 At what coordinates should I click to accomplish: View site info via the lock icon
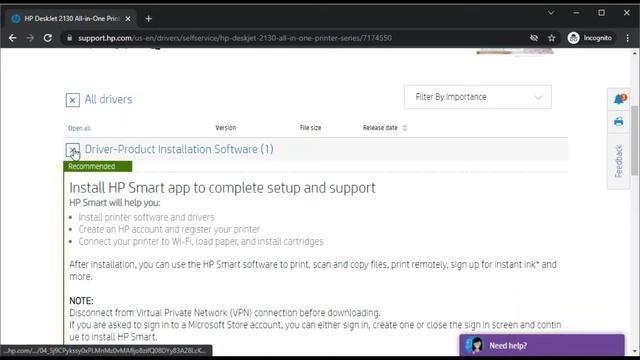69,38
